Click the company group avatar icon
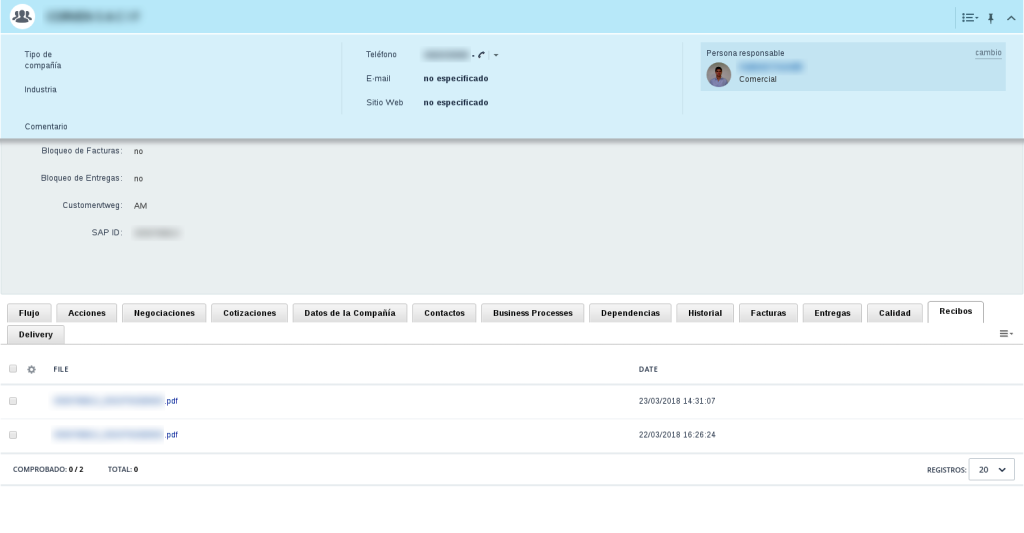This screenshot has height=533, width=1024. coord(22,16)
